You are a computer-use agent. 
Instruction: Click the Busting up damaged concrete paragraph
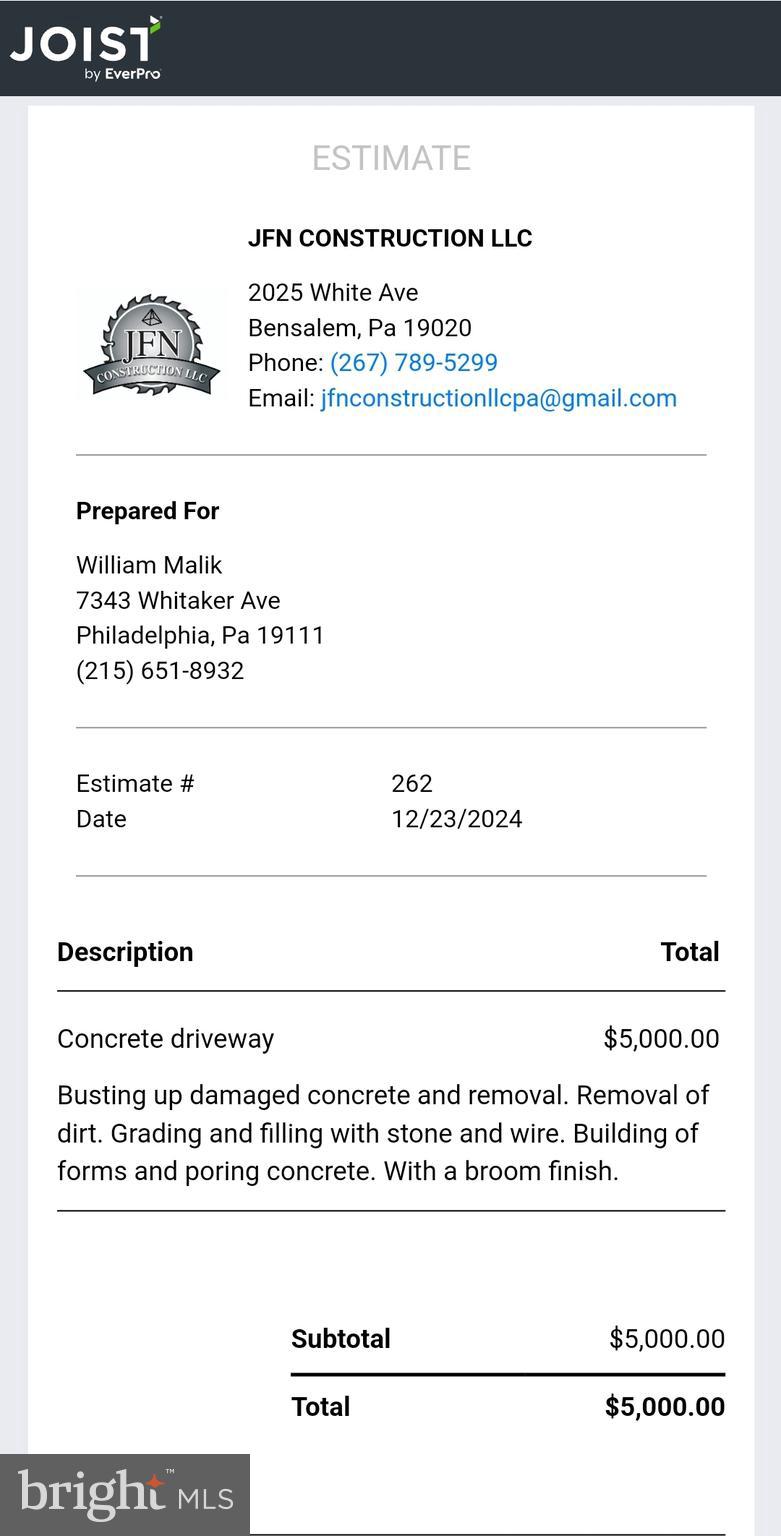(x=383, y=1133)
